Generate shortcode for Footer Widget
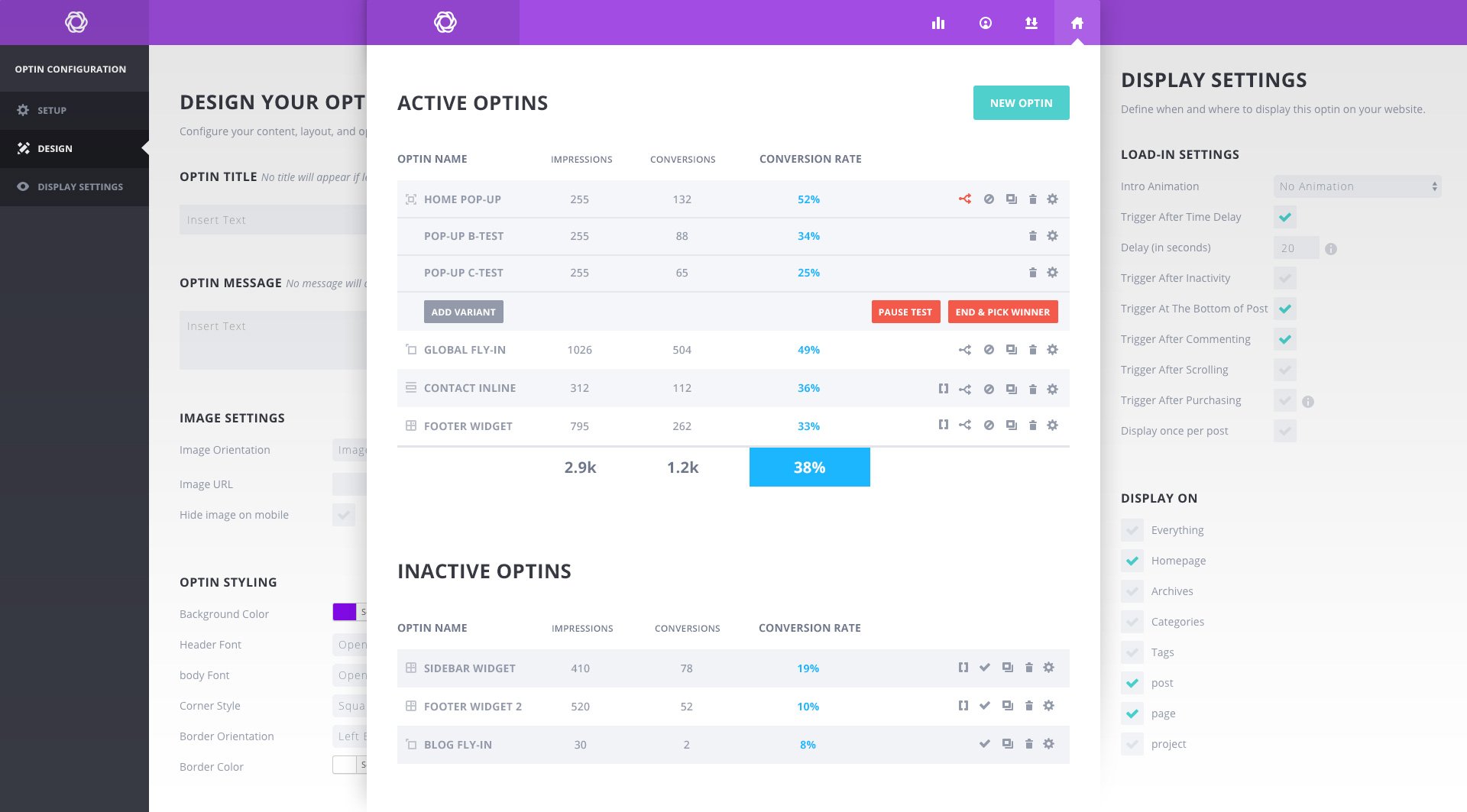Screen dimensions: 1467x812 pyautogui.click(x=944, y=425)
